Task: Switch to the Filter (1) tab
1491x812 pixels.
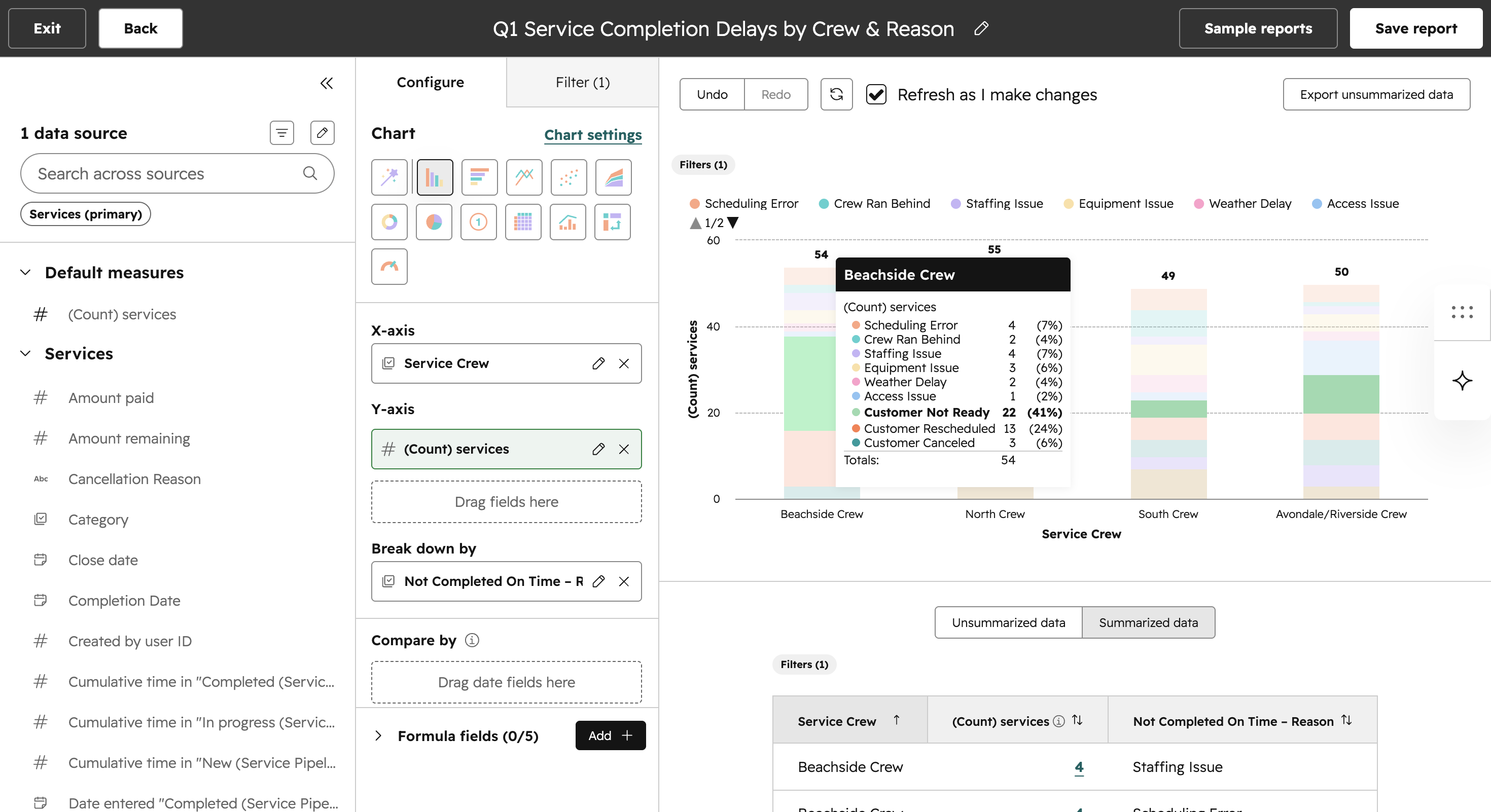Action: 583,82
